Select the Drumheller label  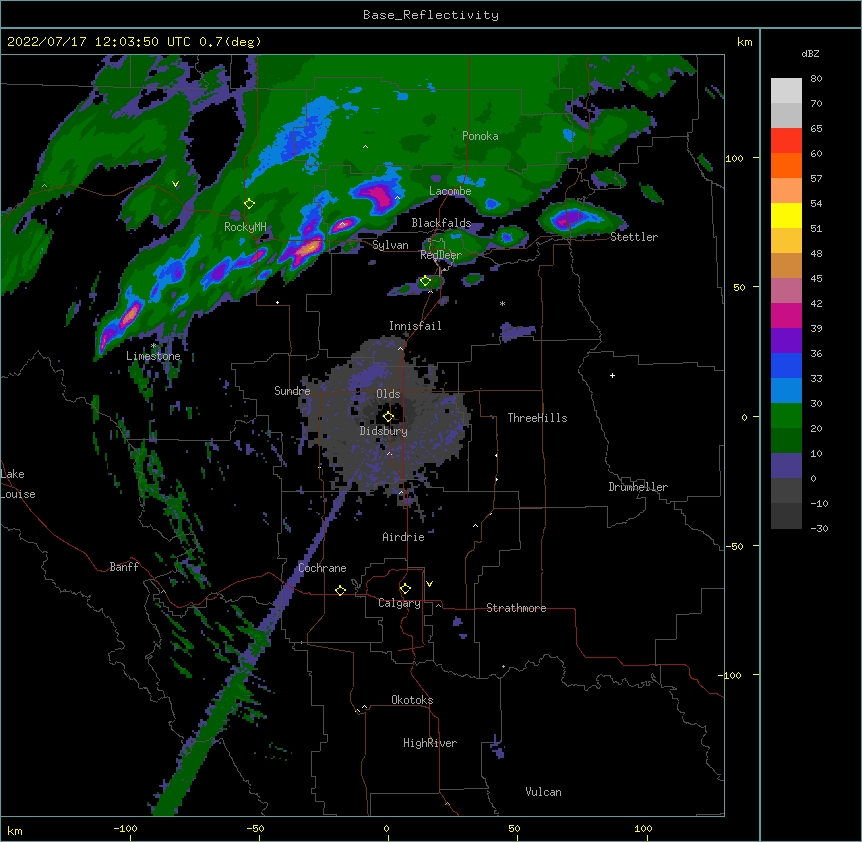point(638,487)
